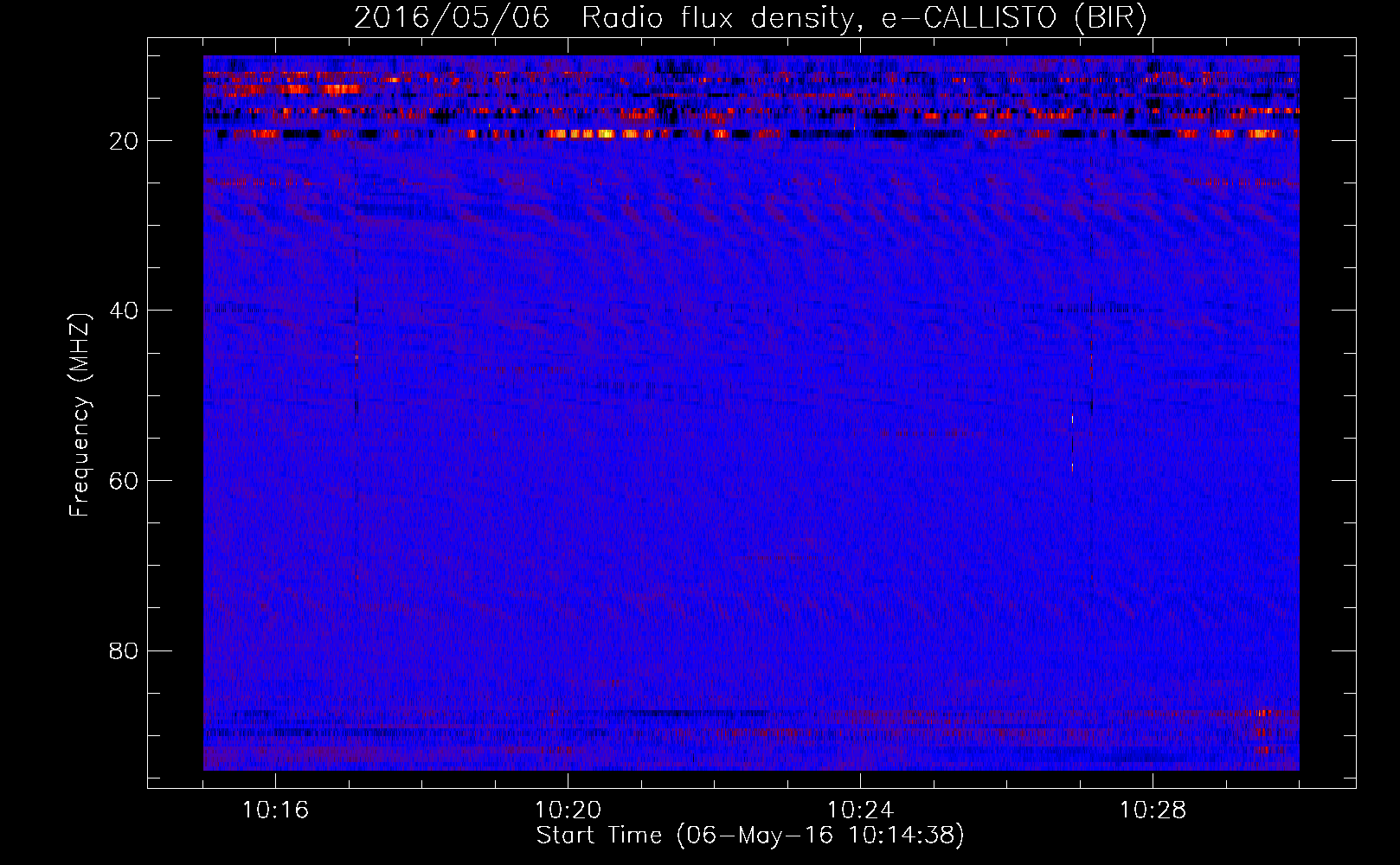
Task: Click the plot title "2016/05/06 Radio flux density, e-CALLISTO (BIR)"
Action: pyautogui.click(x=750, y=18)
